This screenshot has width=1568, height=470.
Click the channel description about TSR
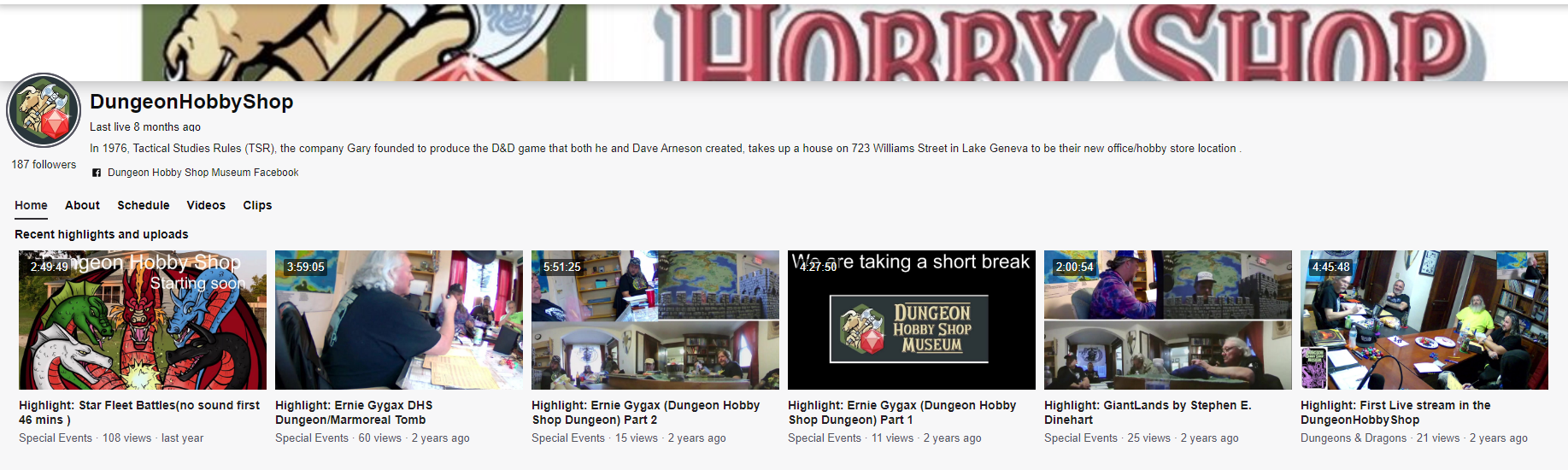tap(666, 149)
